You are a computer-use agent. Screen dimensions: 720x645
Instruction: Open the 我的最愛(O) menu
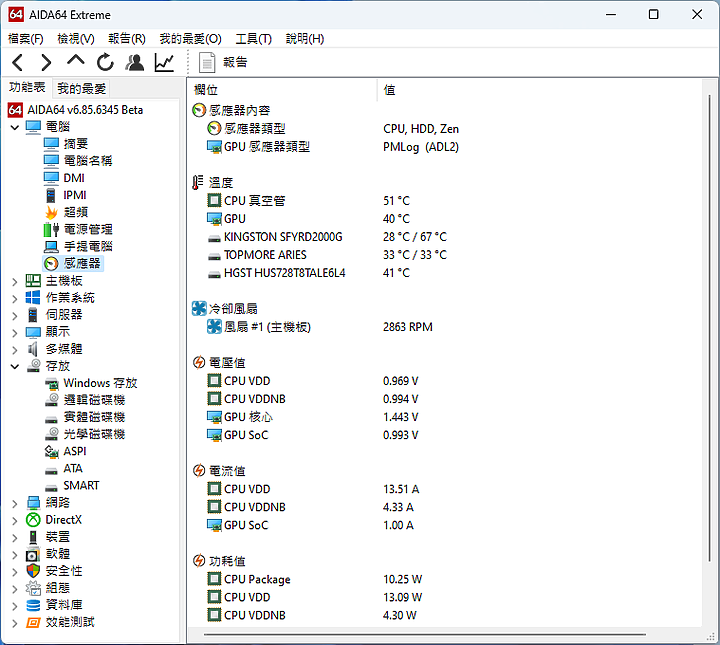pos(191,39)
